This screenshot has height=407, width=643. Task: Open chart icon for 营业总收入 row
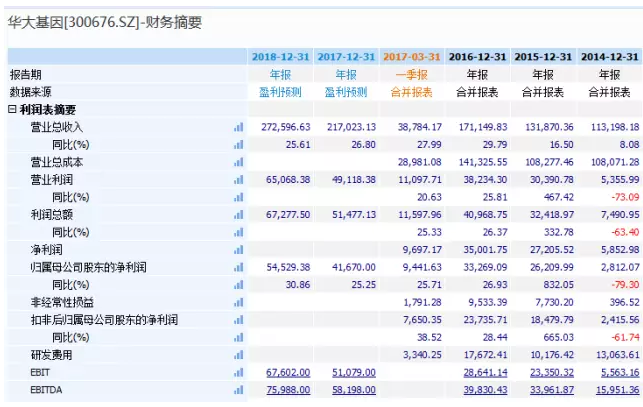tap(238, 127)
